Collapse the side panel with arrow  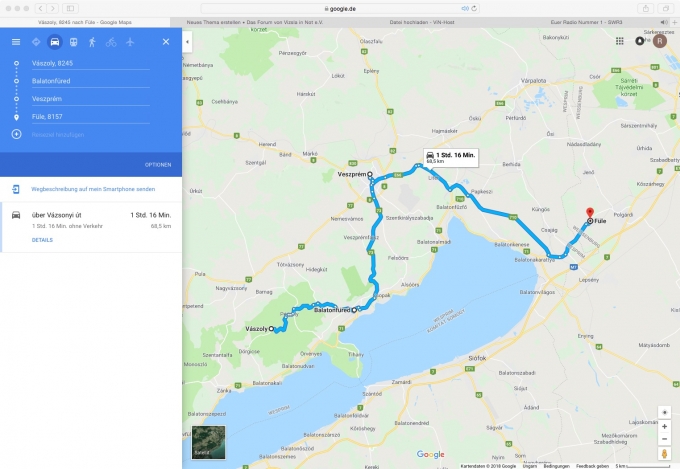(x=187, y=42)
